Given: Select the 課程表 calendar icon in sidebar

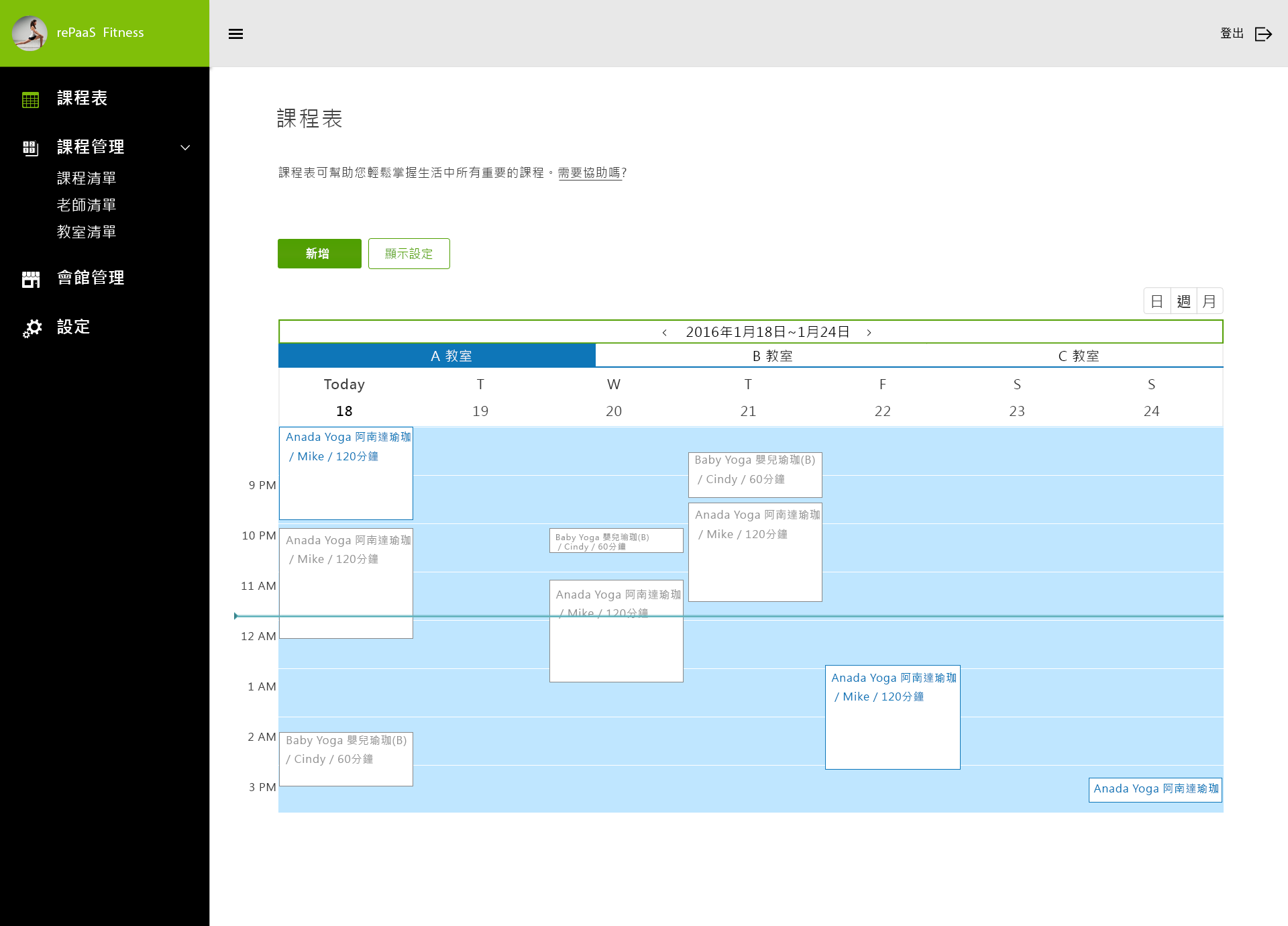Looking at the screenshot, I should click(30, 99).
